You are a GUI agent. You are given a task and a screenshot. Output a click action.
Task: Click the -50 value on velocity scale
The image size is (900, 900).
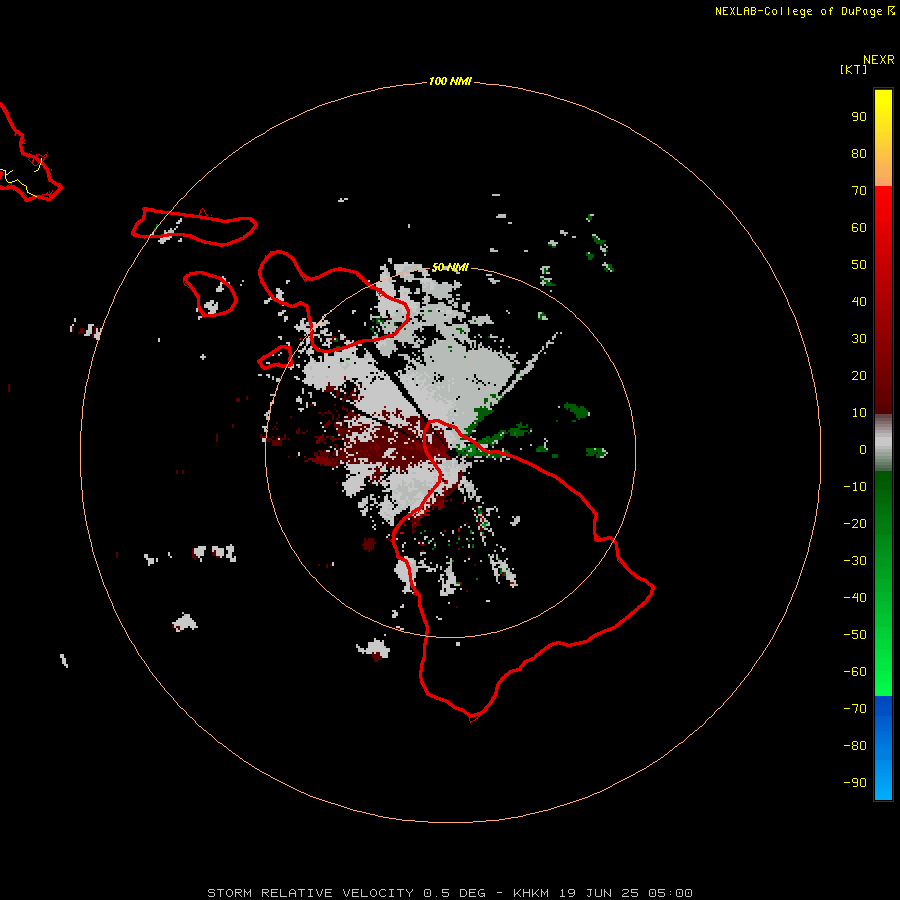click(x=855, y=635)
